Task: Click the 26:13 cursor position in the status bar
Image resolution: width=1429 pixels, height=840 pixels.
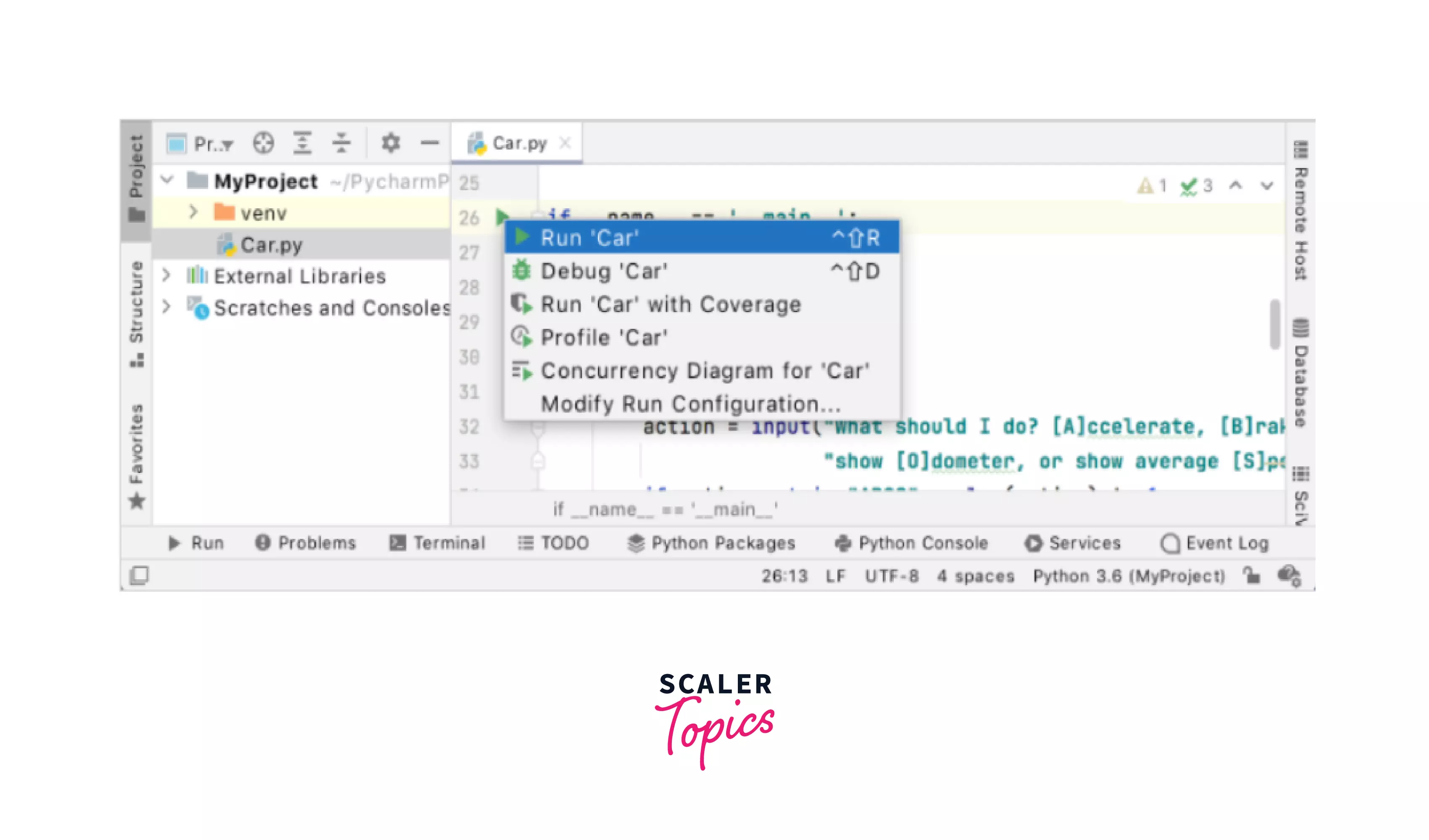Action: click(x=784, y=576)
